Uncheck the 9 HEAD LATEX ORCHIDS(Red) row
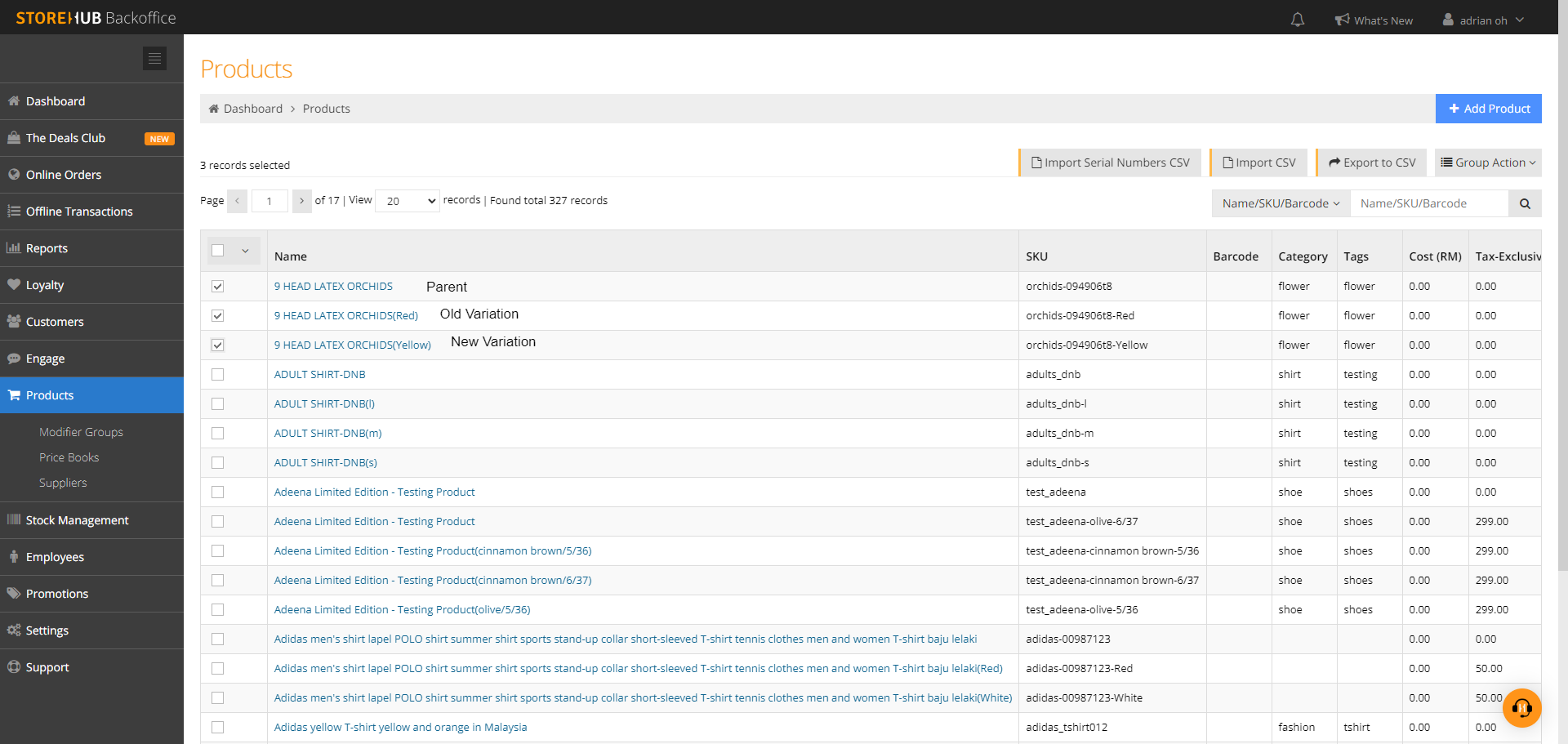Image resolution: width=1568 pixels, height=744 pixels. tap(218, 316)
